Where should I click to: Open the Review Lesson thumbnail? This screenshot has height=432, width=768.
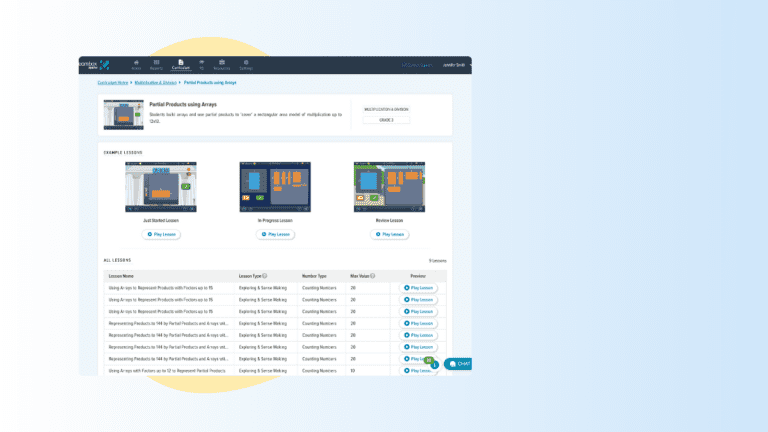coord(389,187)
